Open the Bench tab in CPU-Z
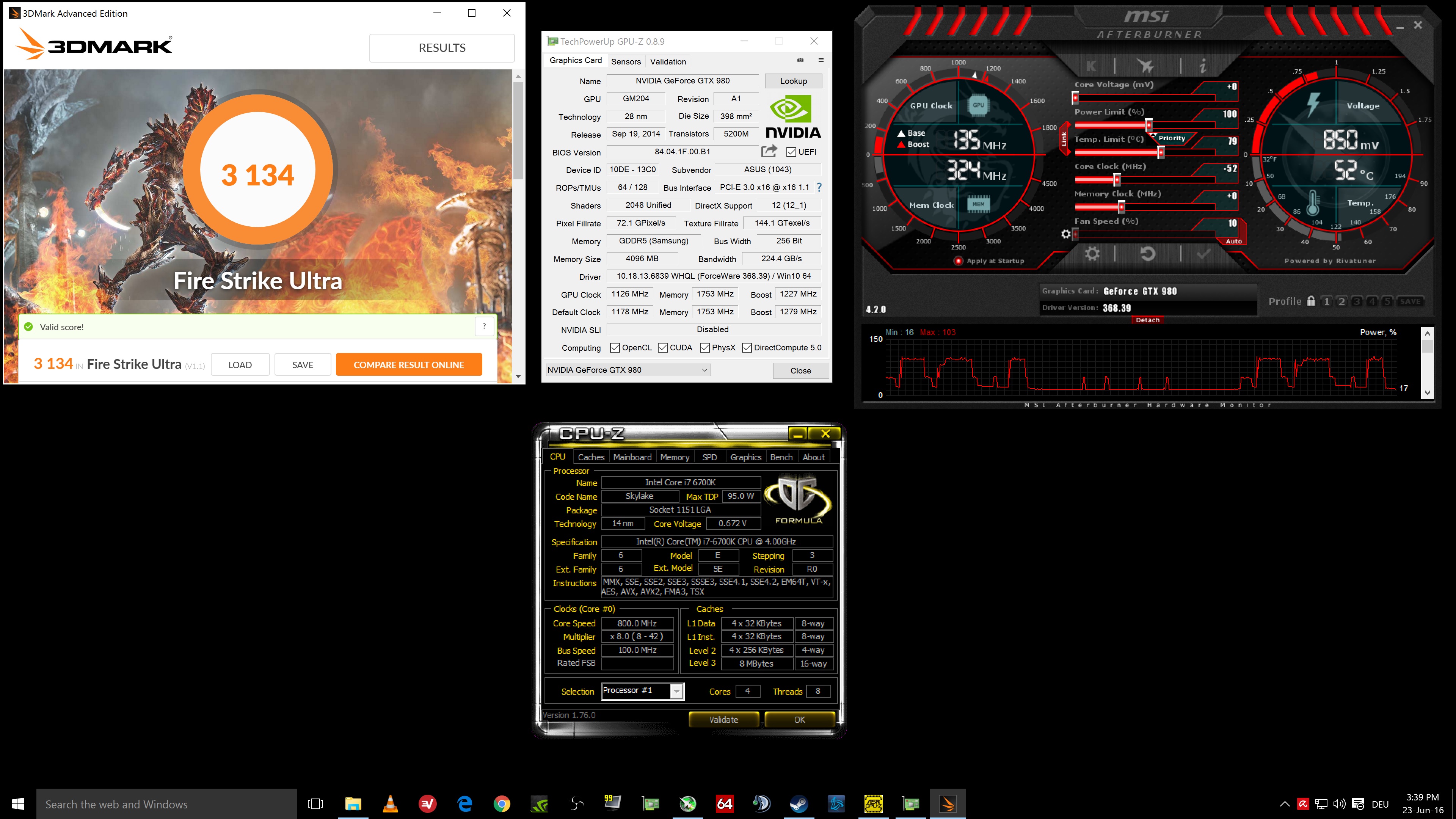Image resolution: width=1456 pixels, height=819 pixels. coord(781,457)
